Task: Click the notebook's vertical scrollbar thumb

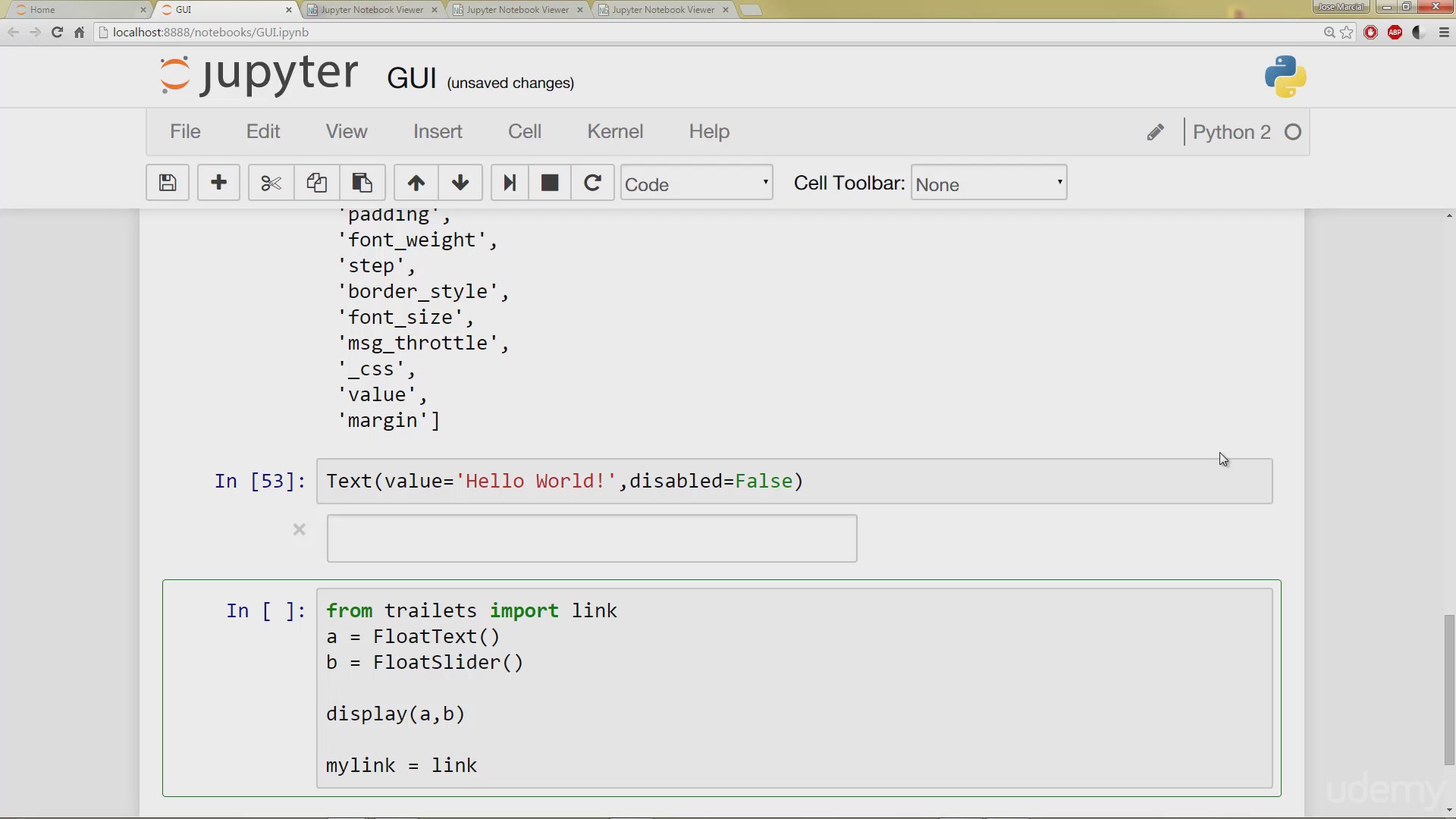Action: tap(1449, 689)
